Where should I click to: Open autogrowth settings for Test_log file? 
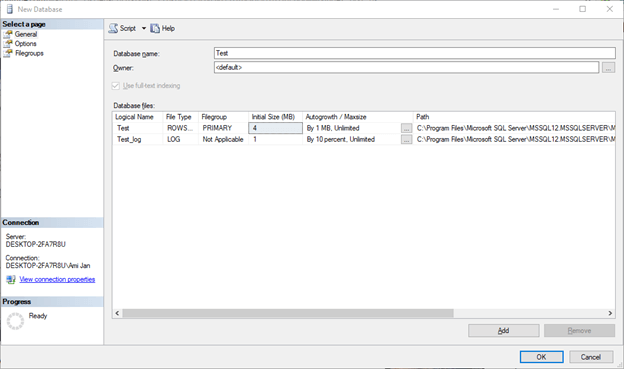point(406,139)
